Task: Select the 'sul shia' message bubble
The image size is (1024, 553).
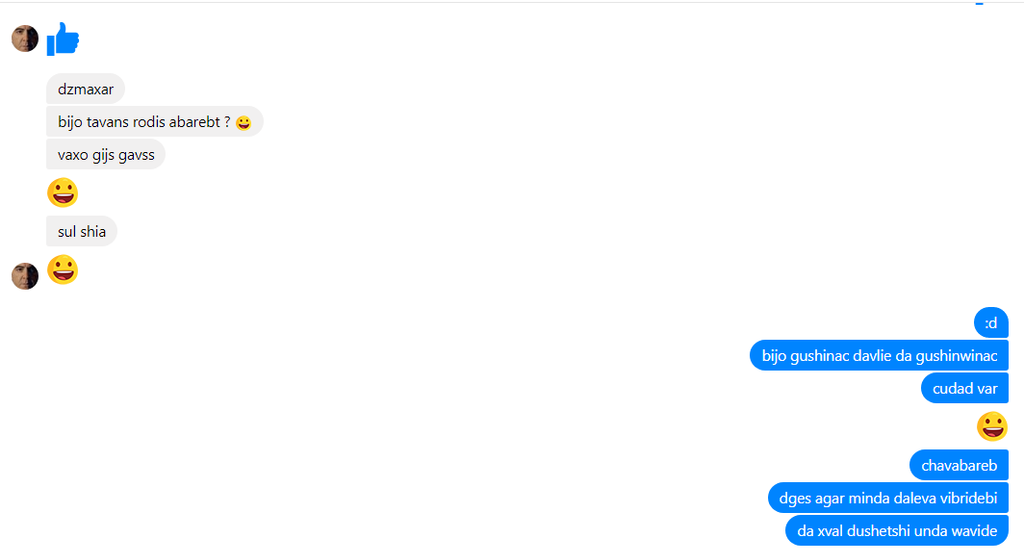Action: 82,231
